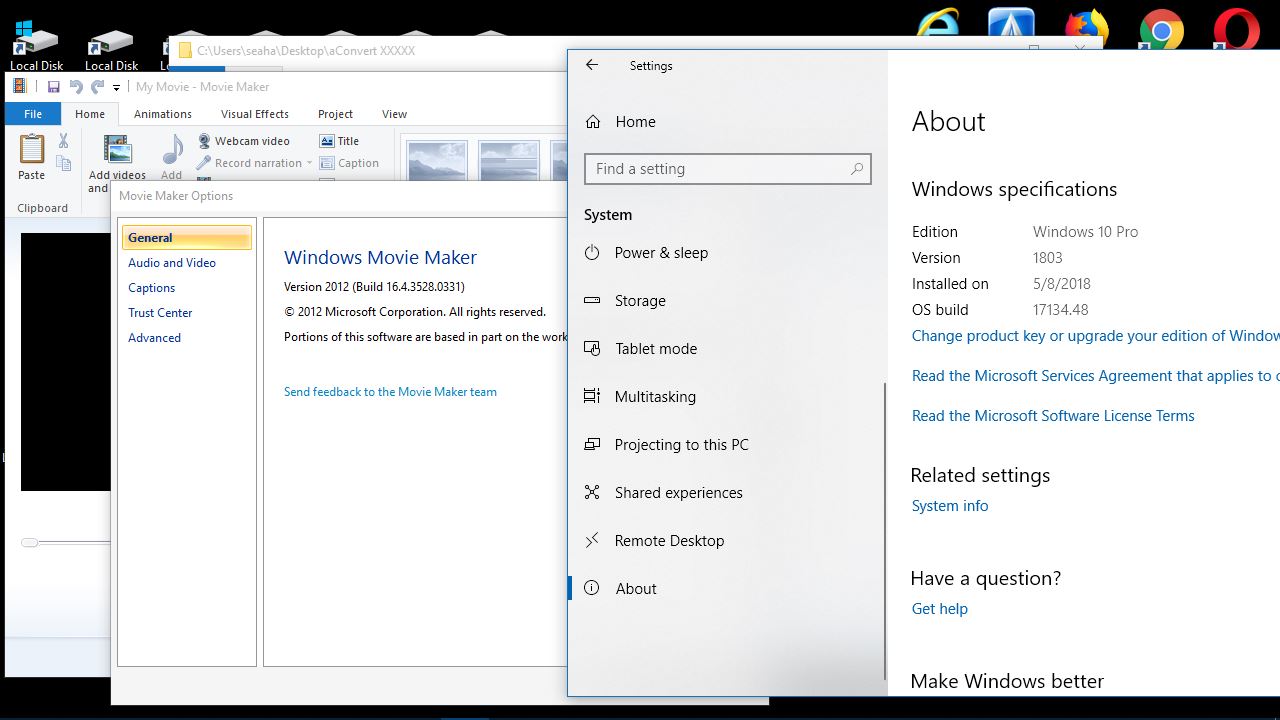Click the Internet Explorer desktop icon
The width and height of the screenshot is (1280, 720).
coord(939,28)
